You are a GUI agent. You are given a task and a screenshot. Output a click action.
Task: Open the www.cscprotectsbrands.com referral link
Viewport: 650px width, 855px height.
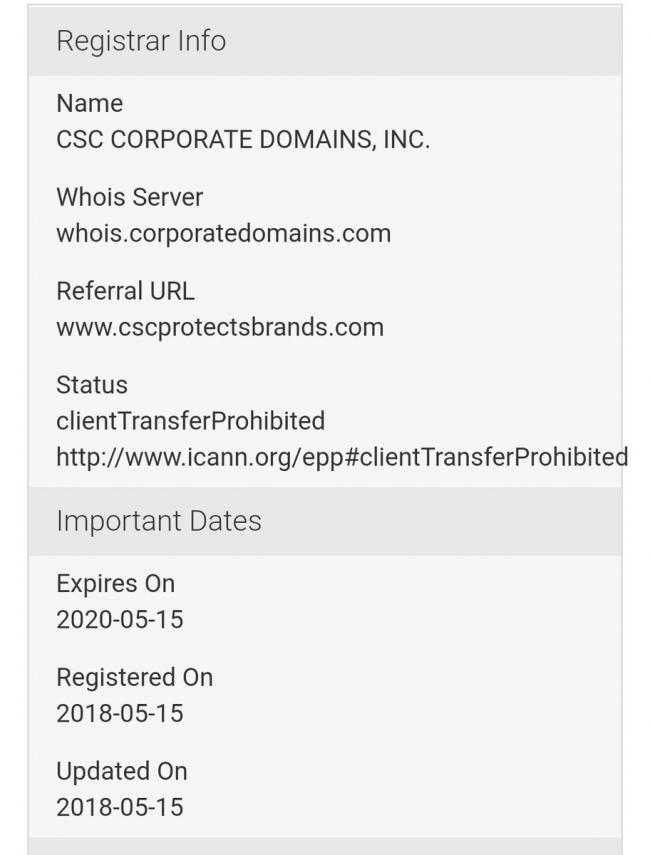(220, 328)
